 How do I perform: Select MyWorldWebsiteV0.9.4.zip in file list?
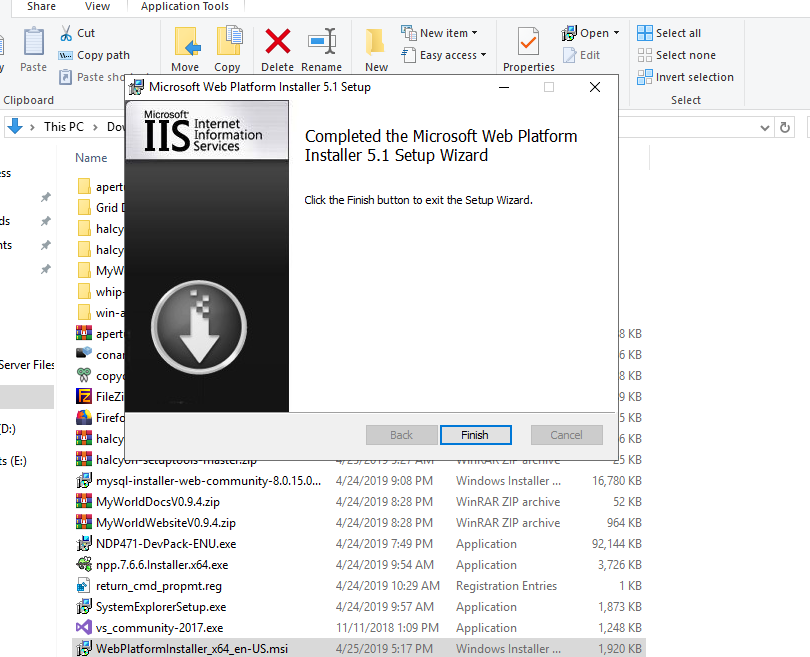click(359, 522)
